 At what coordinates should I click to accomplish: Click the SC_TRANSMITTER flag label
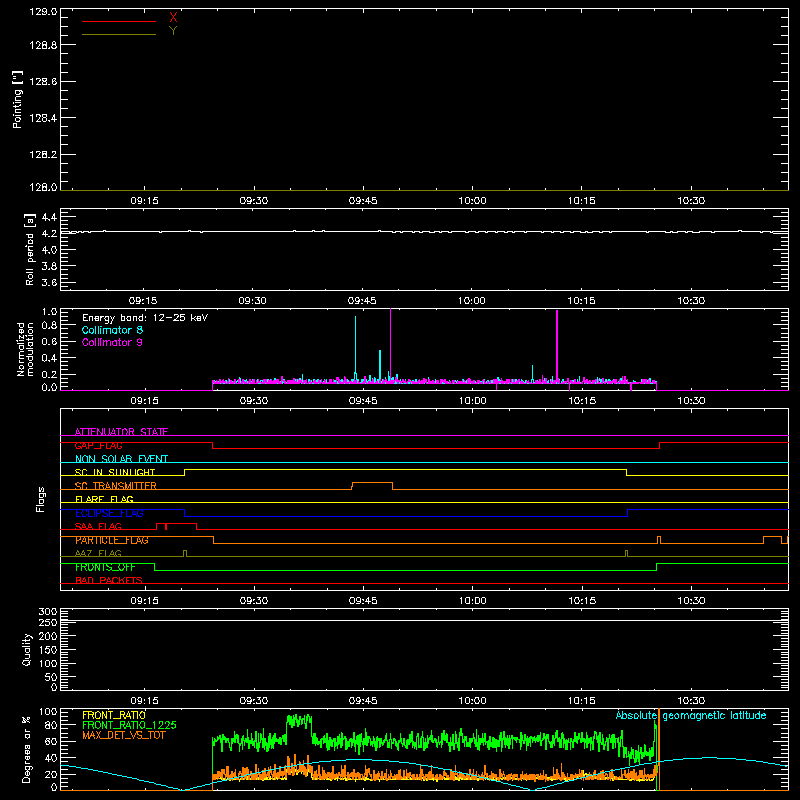click(x=116, y=486)
